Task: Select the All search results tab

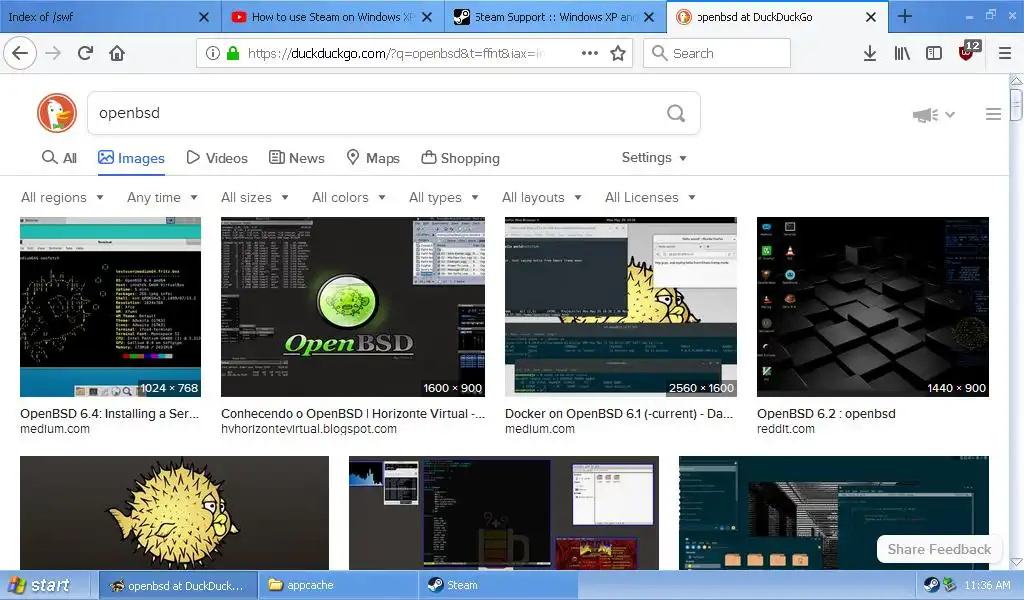Action: (x=59, y=158)
